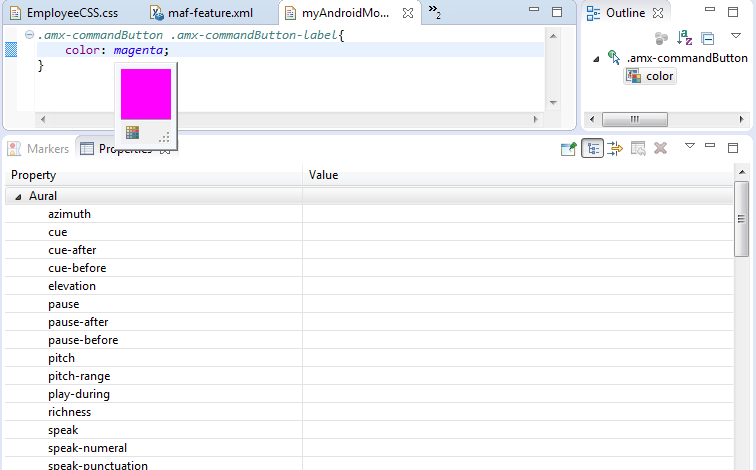This screenshot has width=756, height=470.
Task: Open the Outline view menu dropdown
Action: pos(736,36)
